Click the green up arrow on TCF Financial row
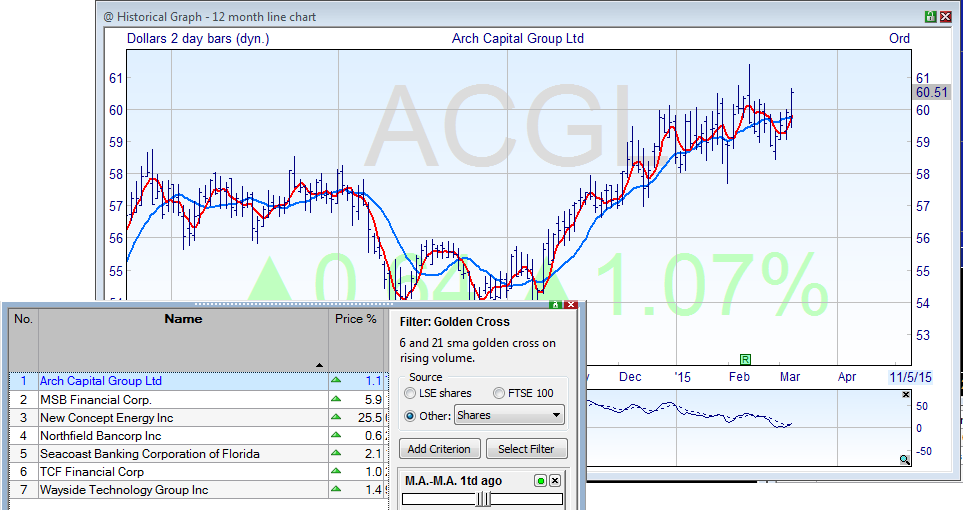Screen dimensions: 963x510 336,471
